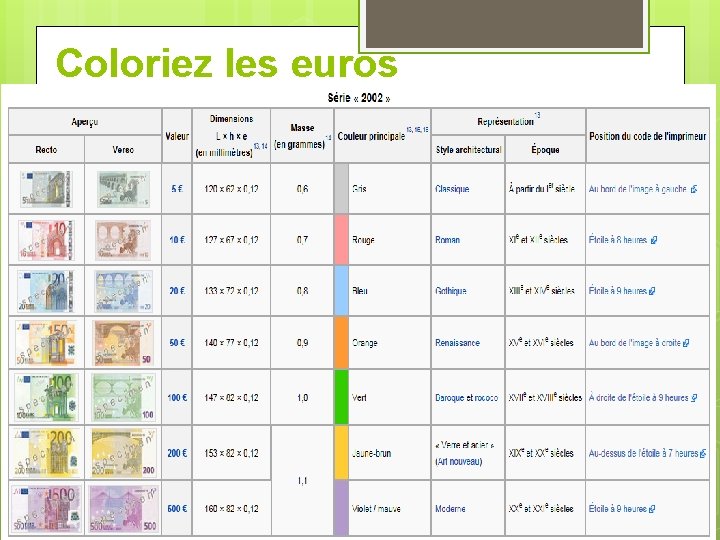Click 'Au-dessus de l'étoile à 7 heures' link
The image size is (720, 540).
click(647, 453)
